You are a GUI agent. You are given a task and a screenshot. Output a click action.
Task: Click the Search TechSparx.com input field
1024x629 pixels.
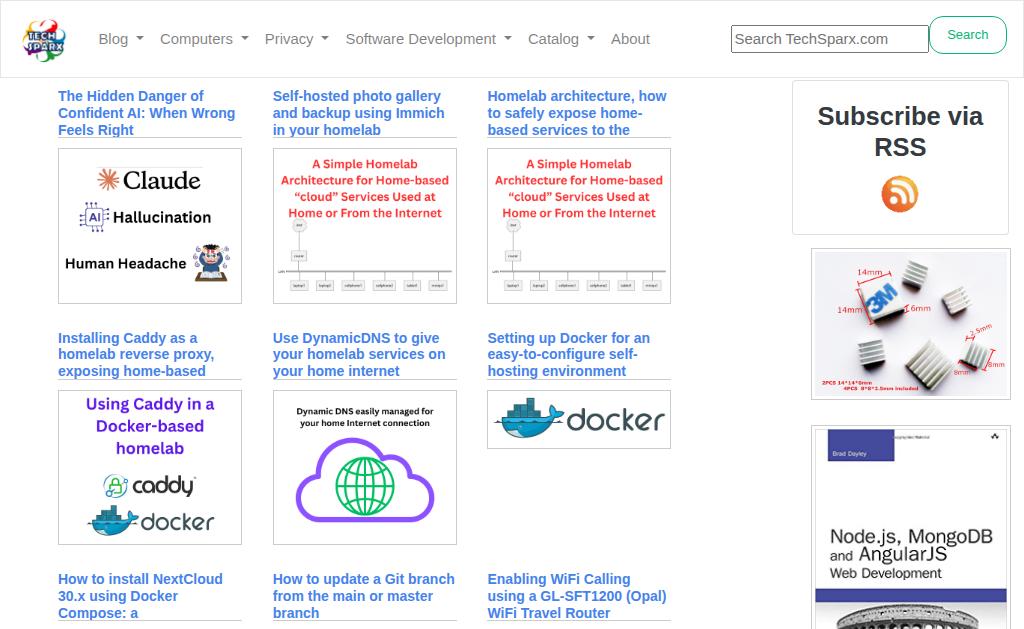tap(829, 39)
